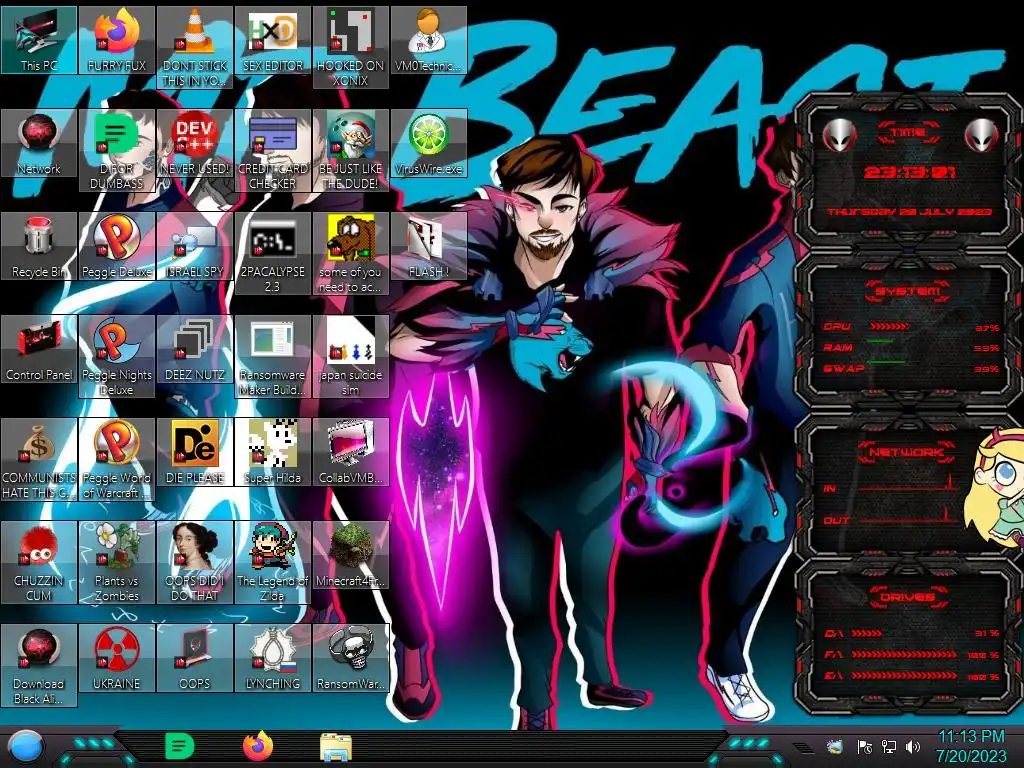The width and height of the screenshot is (1024, 768).
Task: Open the Action Center flag tray icon
Action: (x=865, y=746)
